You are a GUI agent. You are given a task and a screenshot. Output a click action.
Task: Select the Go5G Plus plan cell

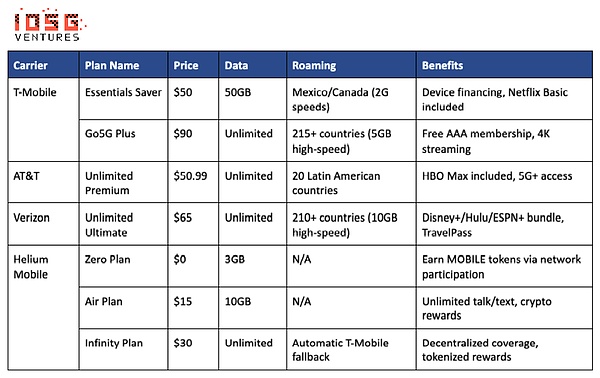tap(123, 141)
